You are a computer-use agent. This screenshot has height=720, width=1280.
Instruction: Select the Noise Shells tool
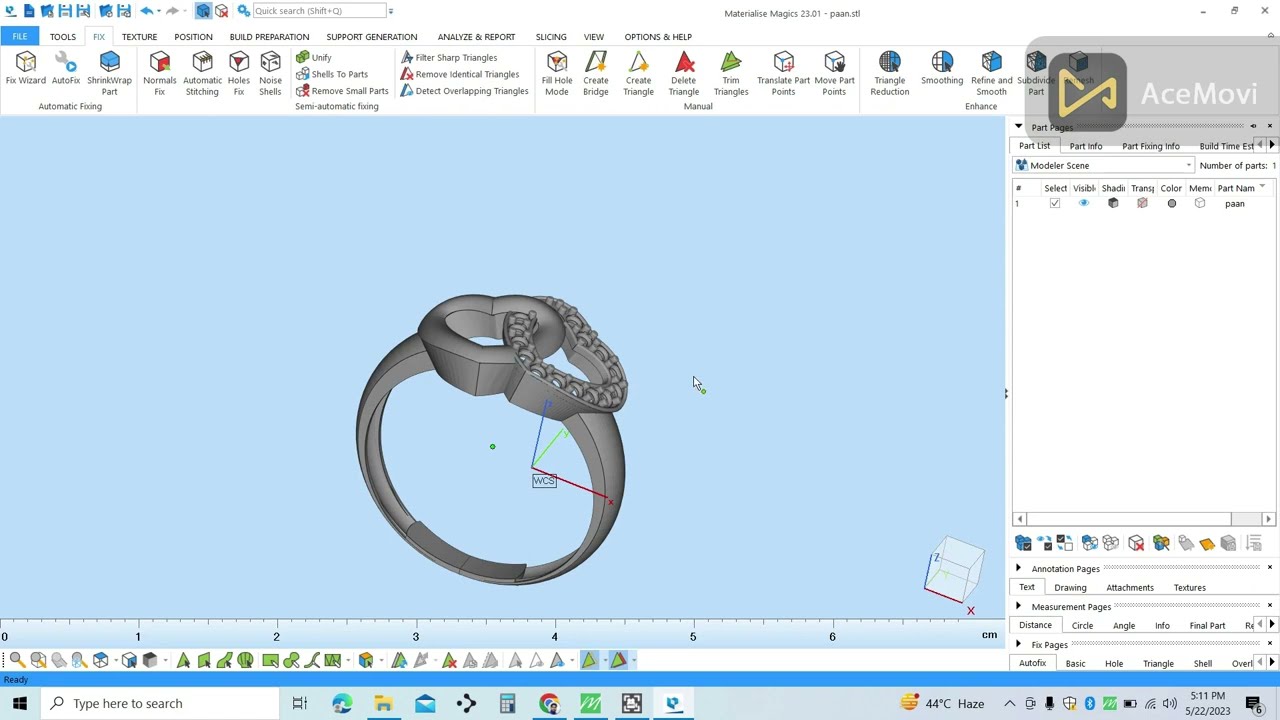point(270,74)
